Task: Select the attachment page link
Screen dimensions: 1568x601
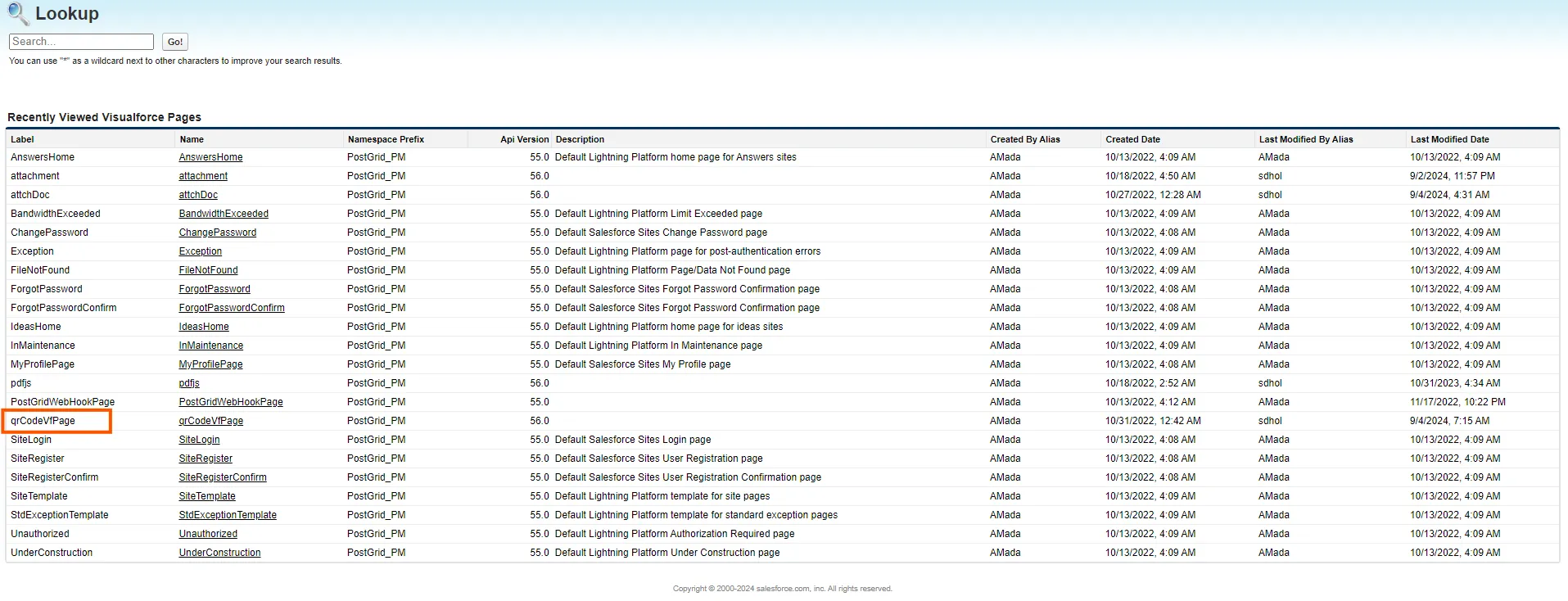Action: point(203,176)
